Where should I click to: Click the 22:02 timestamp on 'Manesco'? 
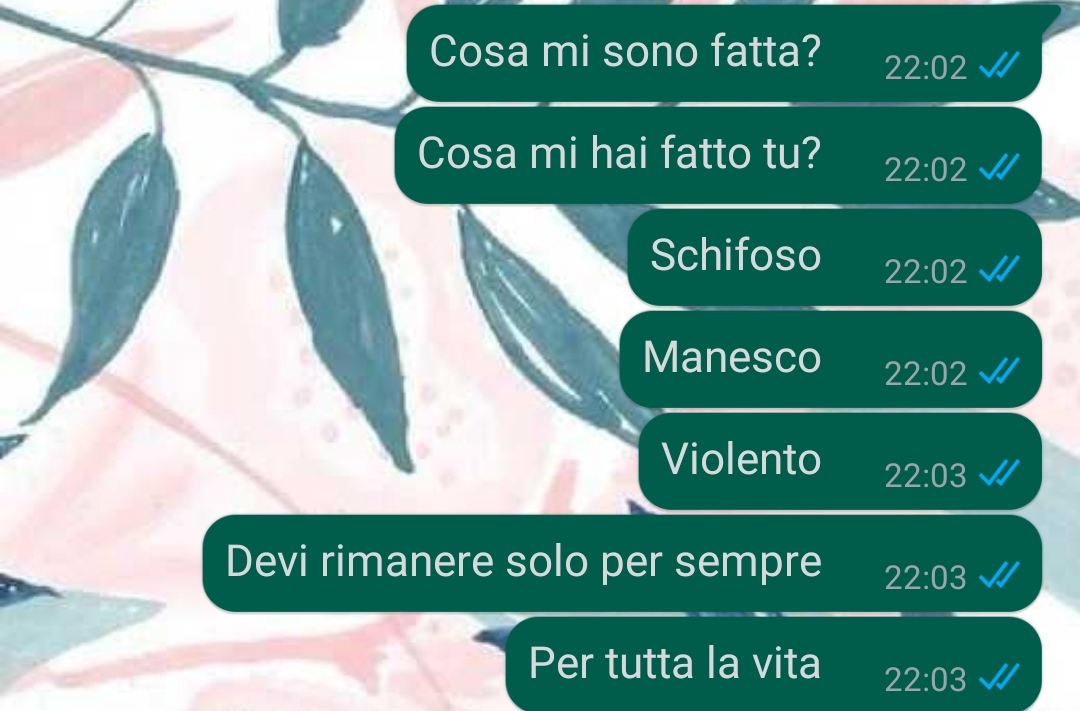pyautogui.click(x=925, y=373)
